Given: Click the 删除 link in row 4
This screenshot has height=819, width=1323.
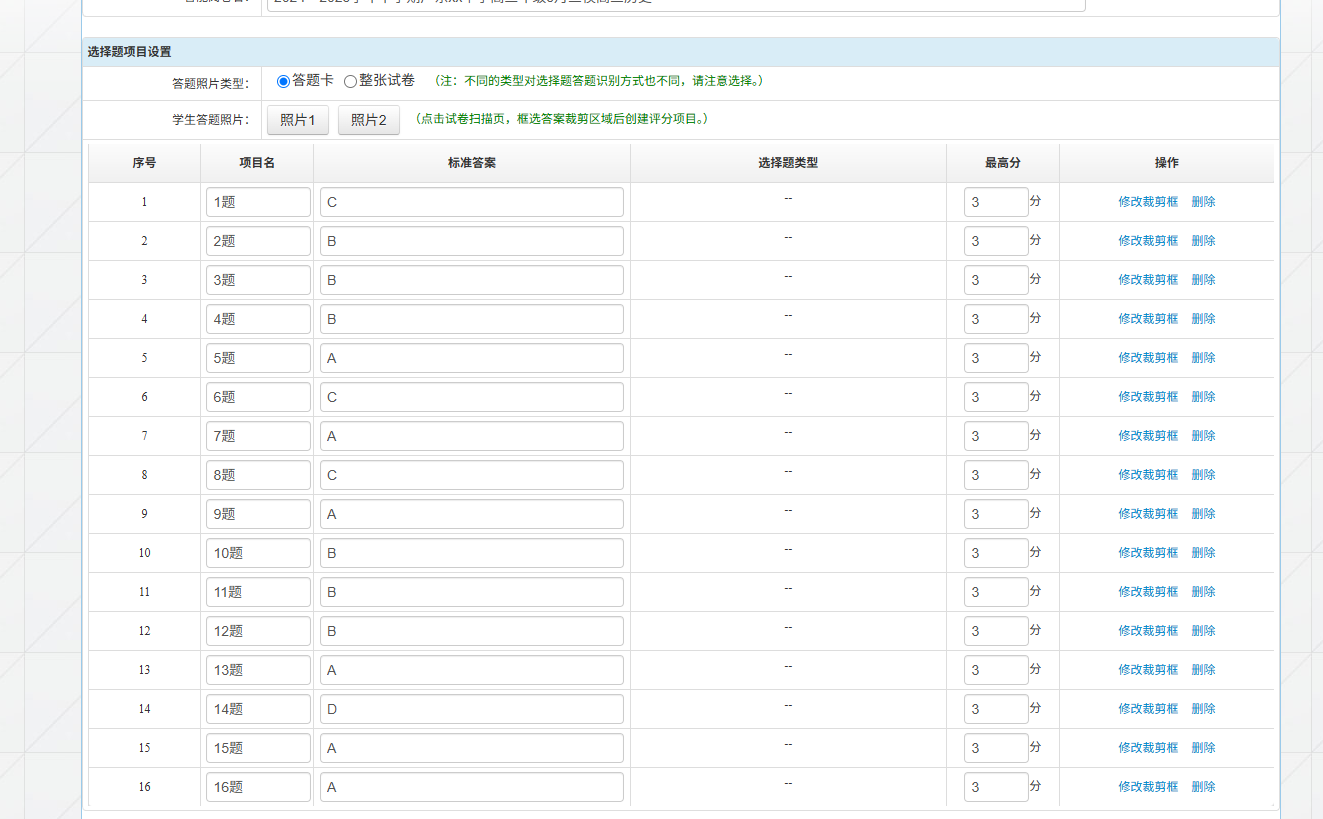Looking at the screenshot, I should click(x=1203, y=319).
